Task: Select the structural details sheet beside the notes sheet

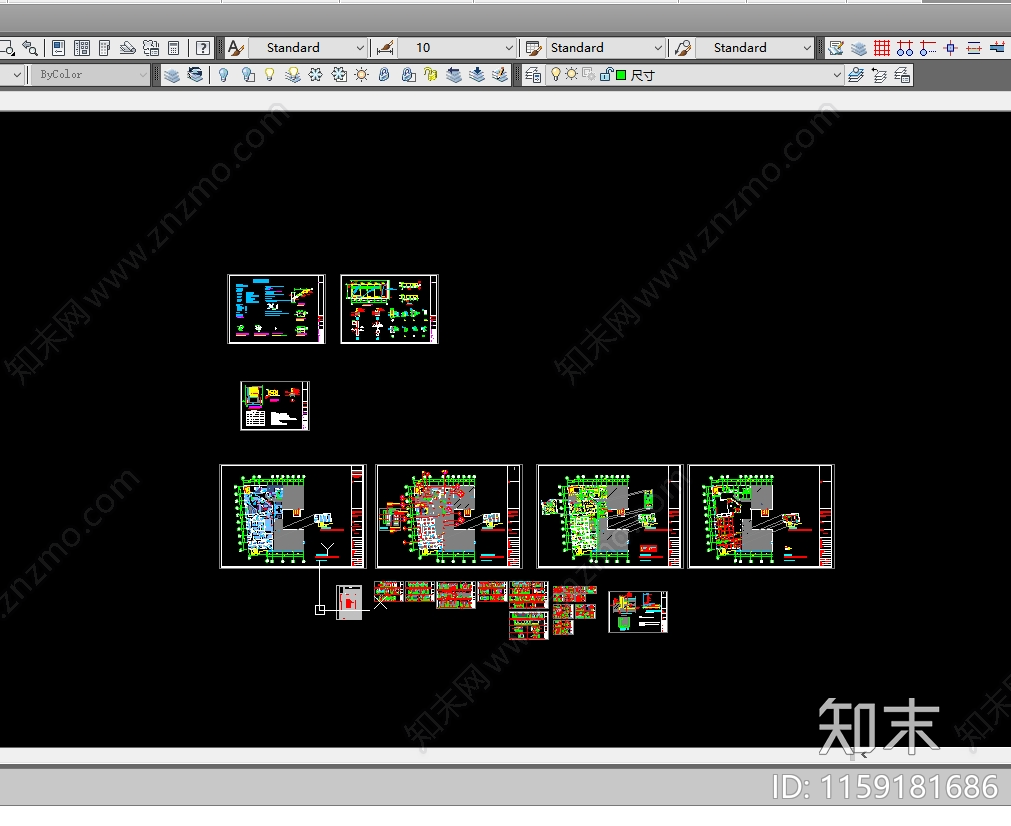Action: pyautogui.click(x=389, y=309)
